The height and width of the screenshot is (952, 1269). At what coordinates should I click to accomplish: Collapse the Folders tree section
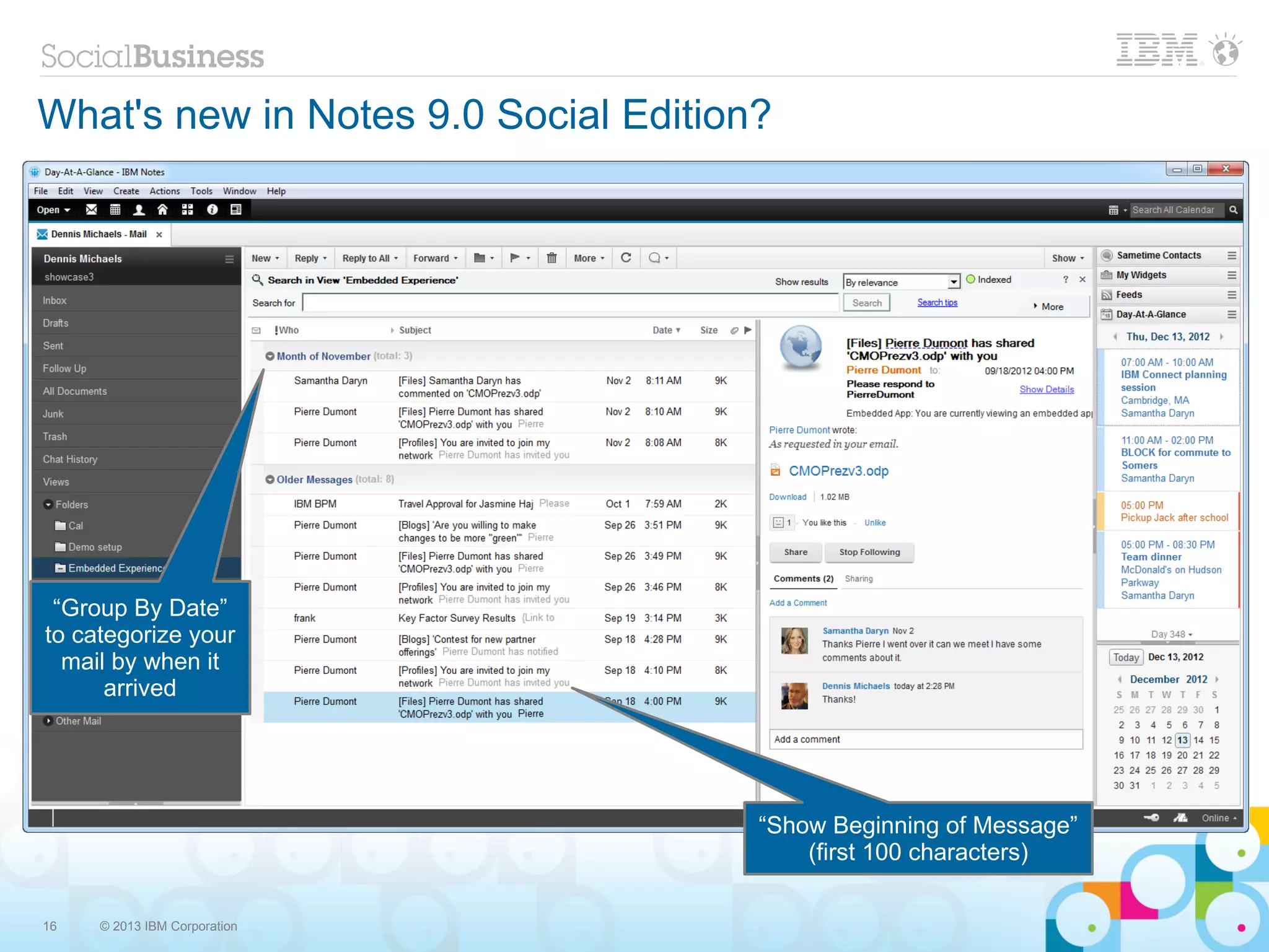point(48,505)
